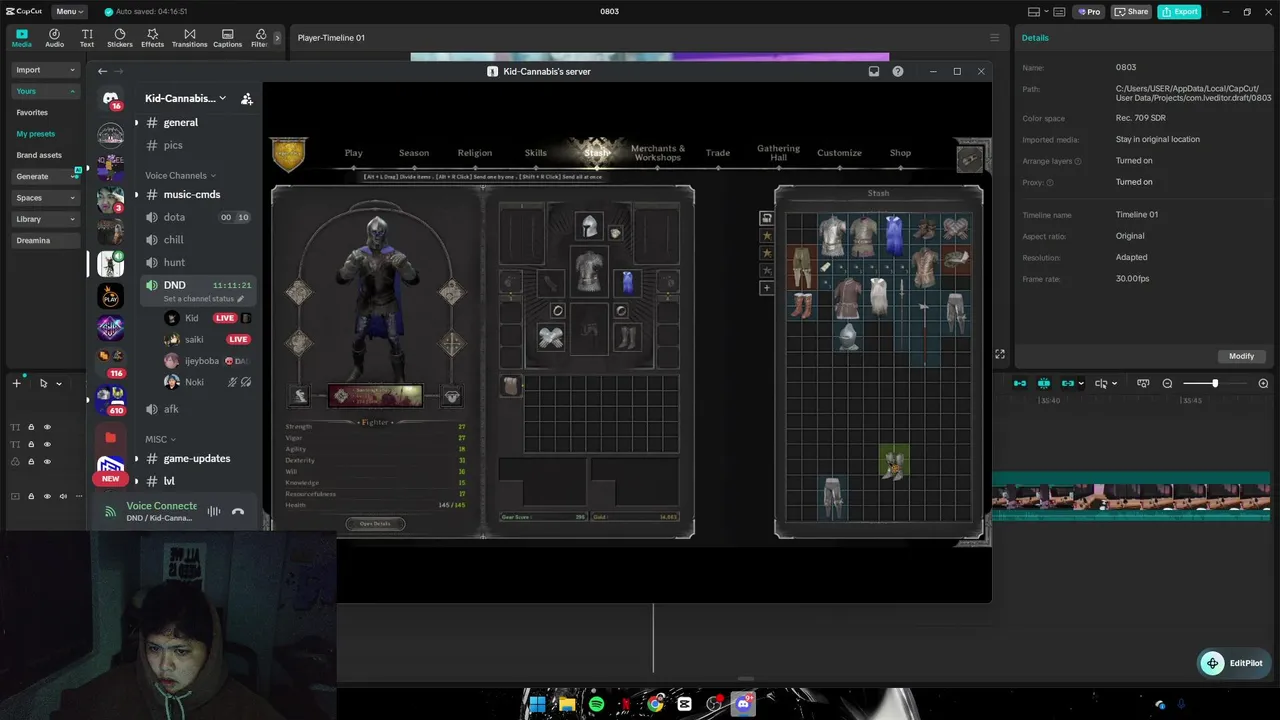Open the Effects panel in CapCut
Viewport: 1280px width, 720px height.
pos(152,38)
